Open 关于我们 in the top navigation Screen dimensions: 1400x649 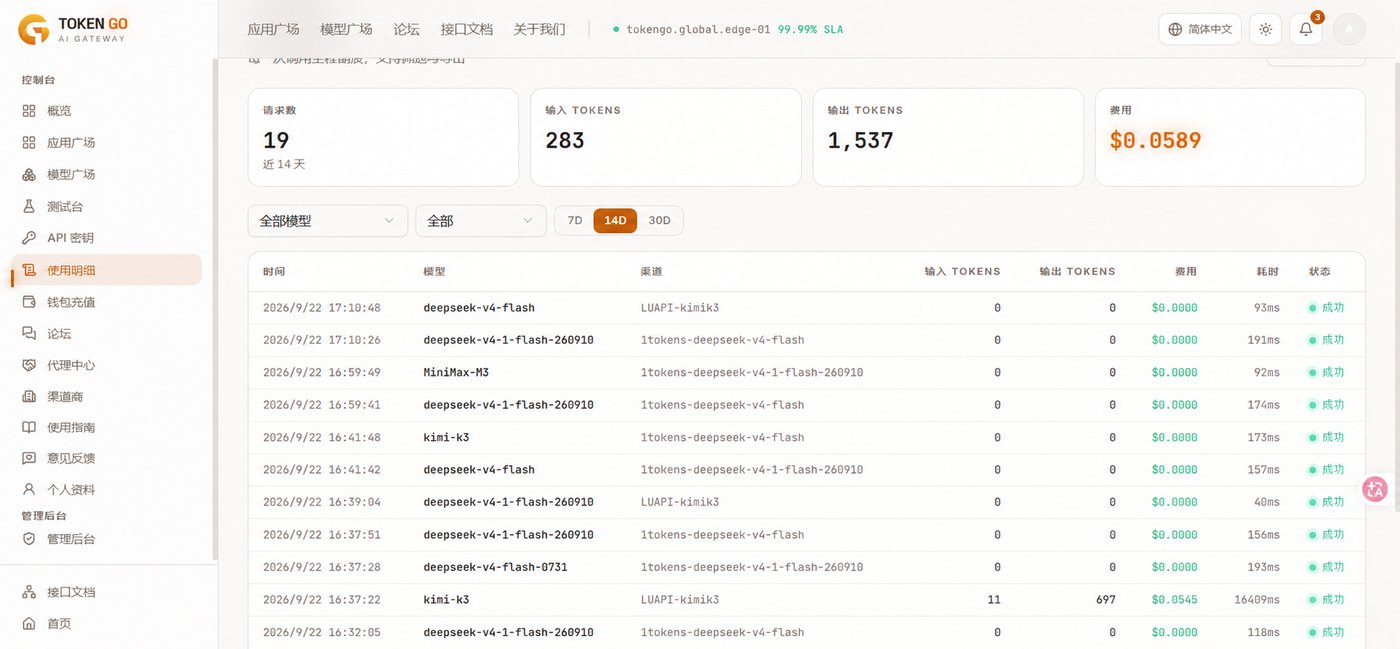[x=539, y=29]
